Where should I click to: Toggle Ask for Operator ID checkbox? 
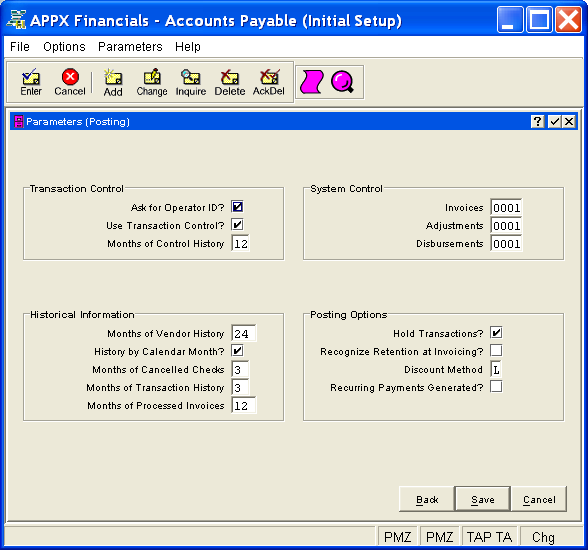pos(237,207)
